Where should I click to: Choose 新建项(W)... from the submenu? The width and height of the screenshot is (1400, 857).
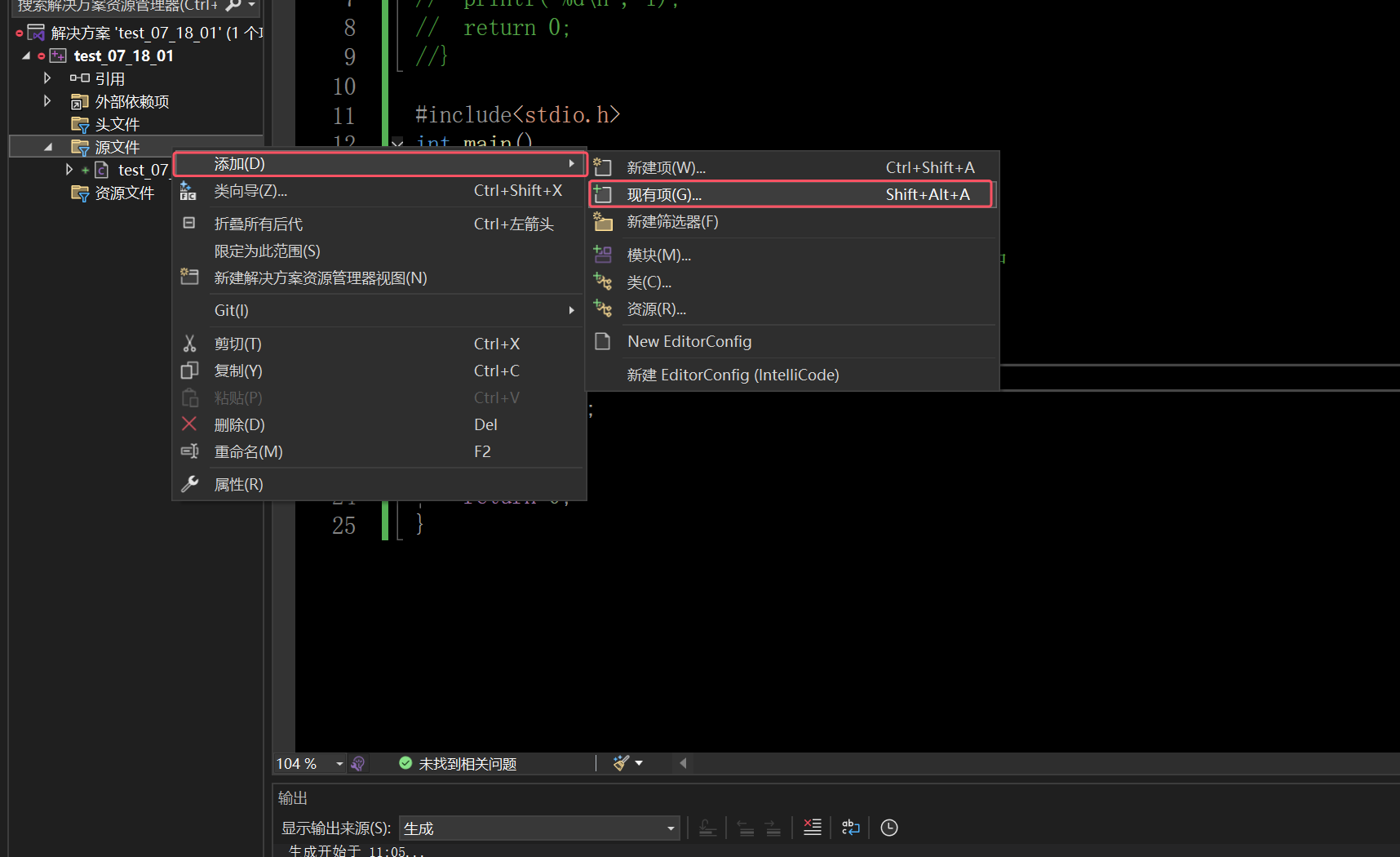click(793, 167)
